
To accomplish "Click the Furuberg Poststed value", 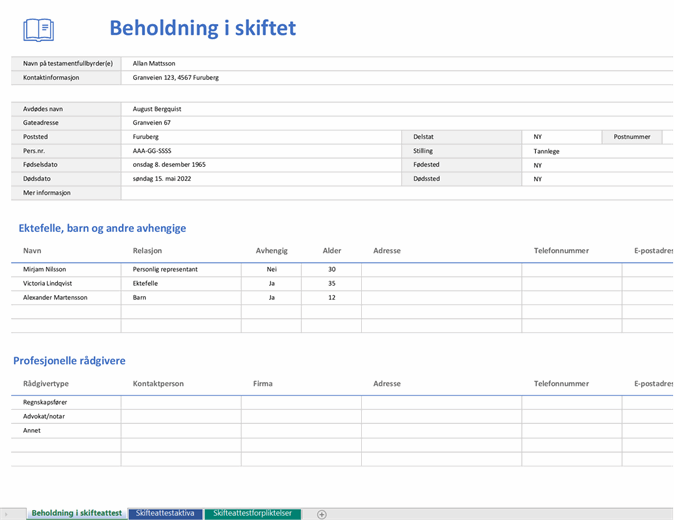I will click(261, 137).
